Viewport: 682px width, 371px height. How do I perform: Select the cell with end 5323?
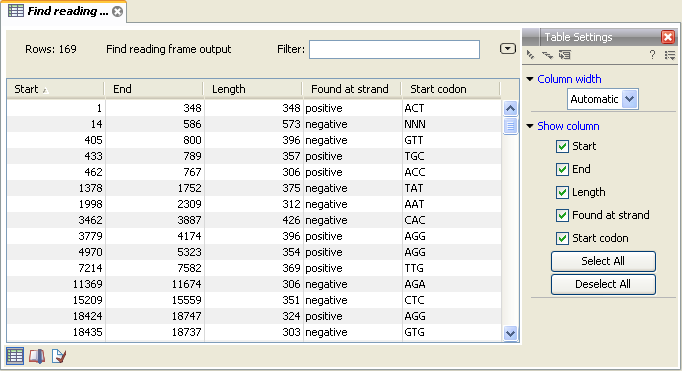[x=154, y=252]
